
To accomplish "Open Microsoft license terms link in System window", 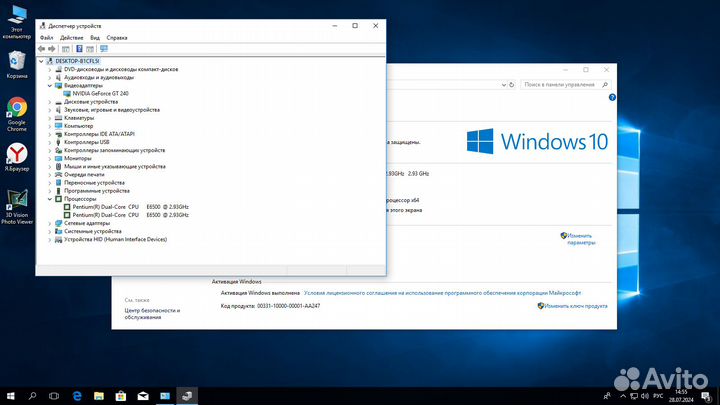I will click(442, 293).
